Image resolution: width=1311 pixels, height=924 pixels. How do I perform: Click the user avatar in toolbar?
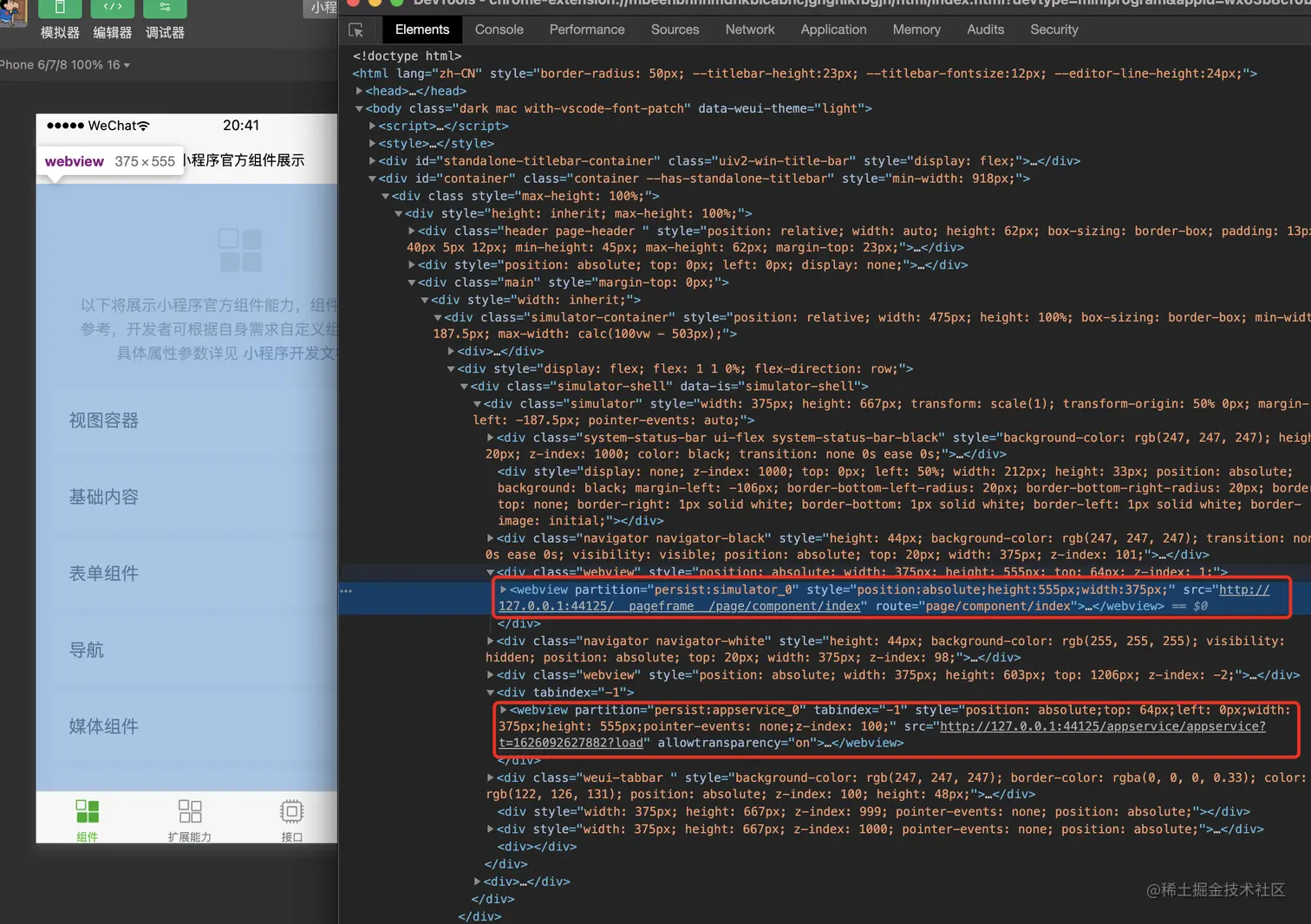(13, 11)
